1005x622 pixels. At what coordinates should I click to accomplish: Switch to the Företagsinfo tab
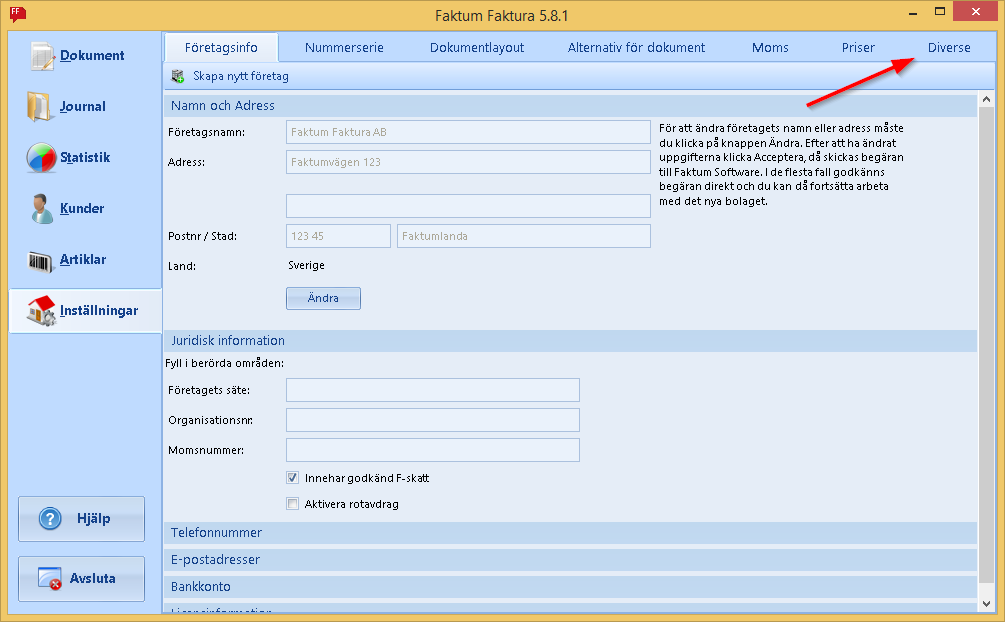(x=221, y=47)
